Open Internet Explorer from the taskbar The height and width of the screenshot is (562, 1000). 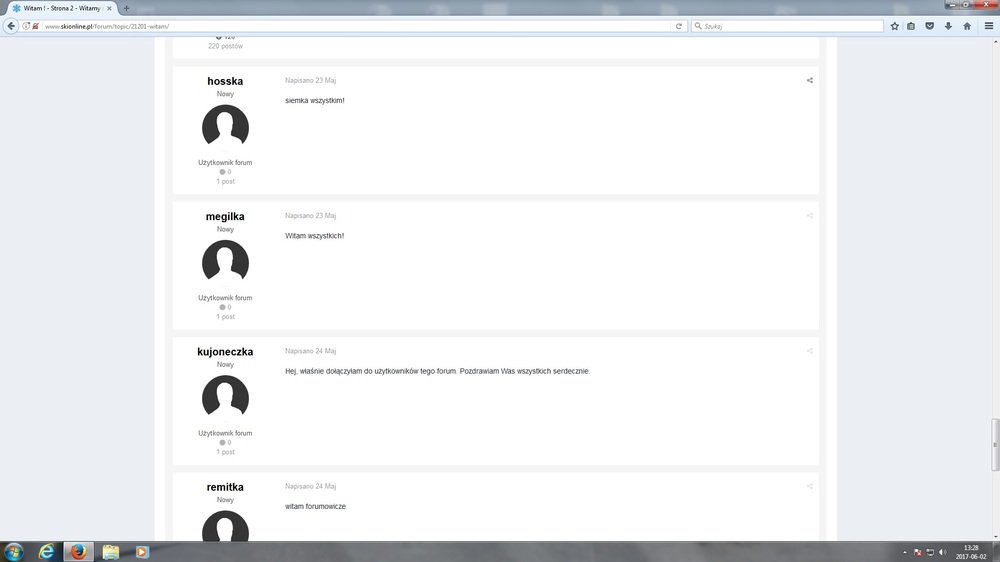point(47,552)
